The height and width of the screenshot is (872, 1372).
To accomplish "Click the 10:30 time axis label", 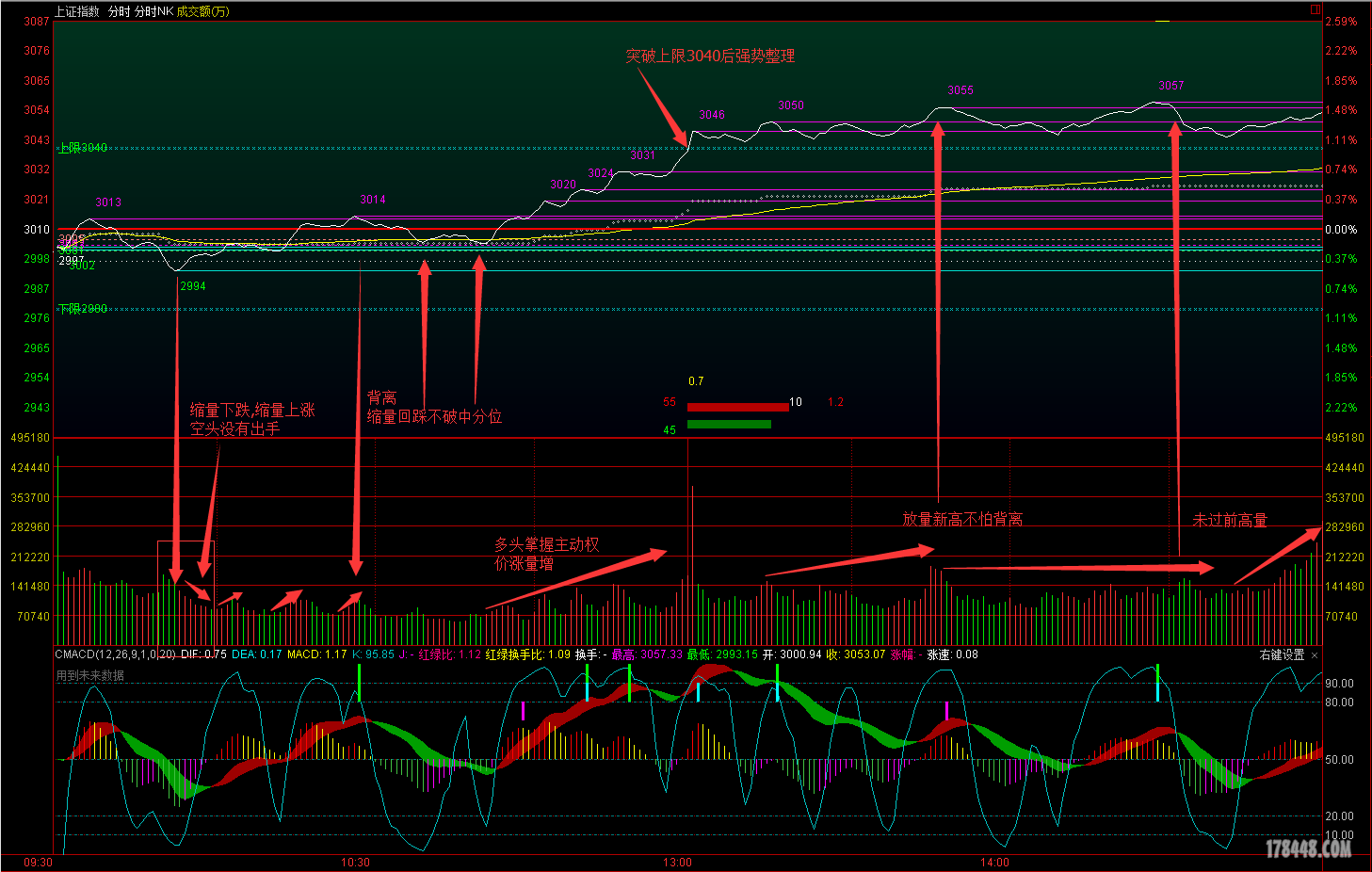I will pyautogui.click(x=355, y=863).
